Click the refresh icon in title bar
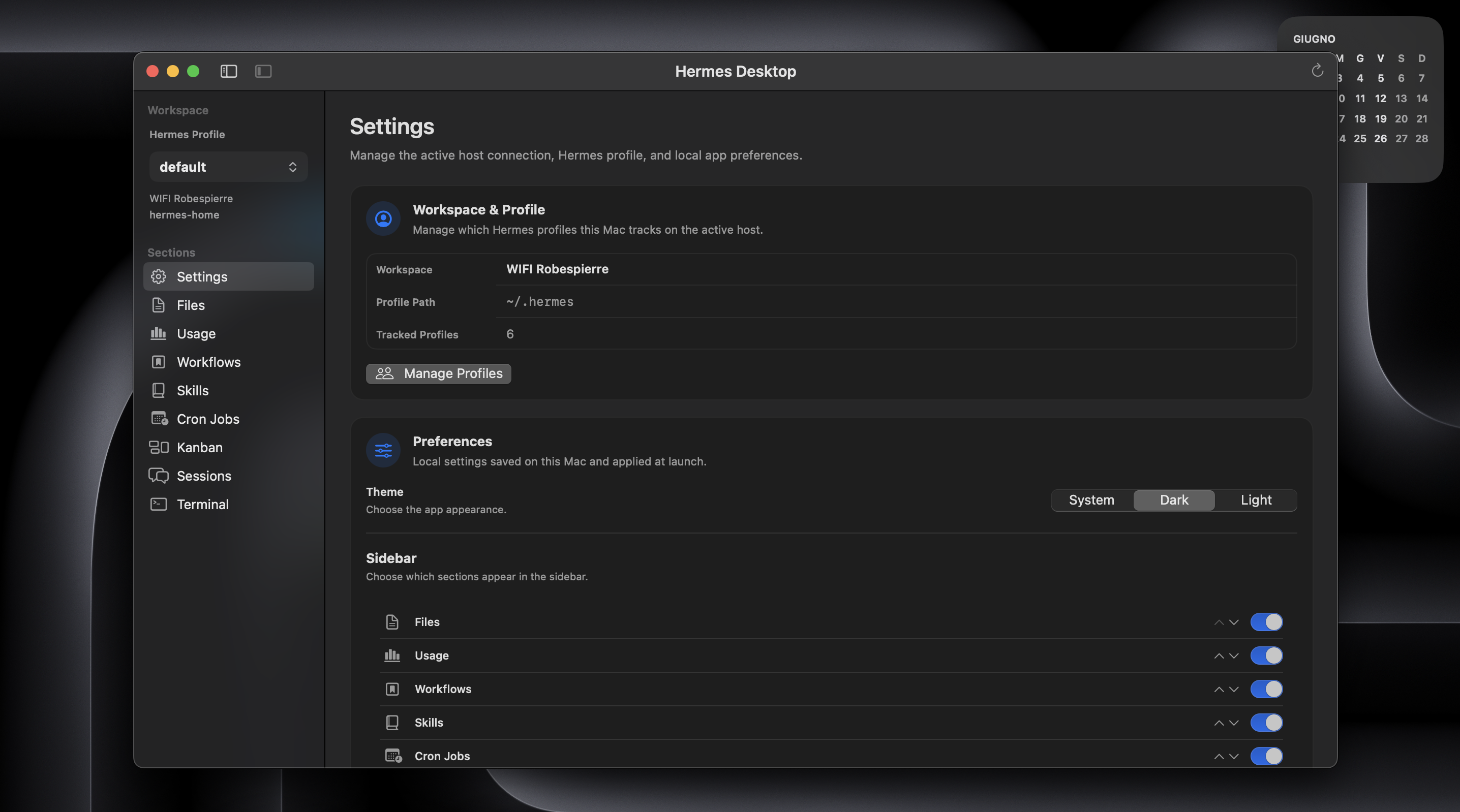The width and height of the screenshot is (1460, 812). (x=1317, y=70)
